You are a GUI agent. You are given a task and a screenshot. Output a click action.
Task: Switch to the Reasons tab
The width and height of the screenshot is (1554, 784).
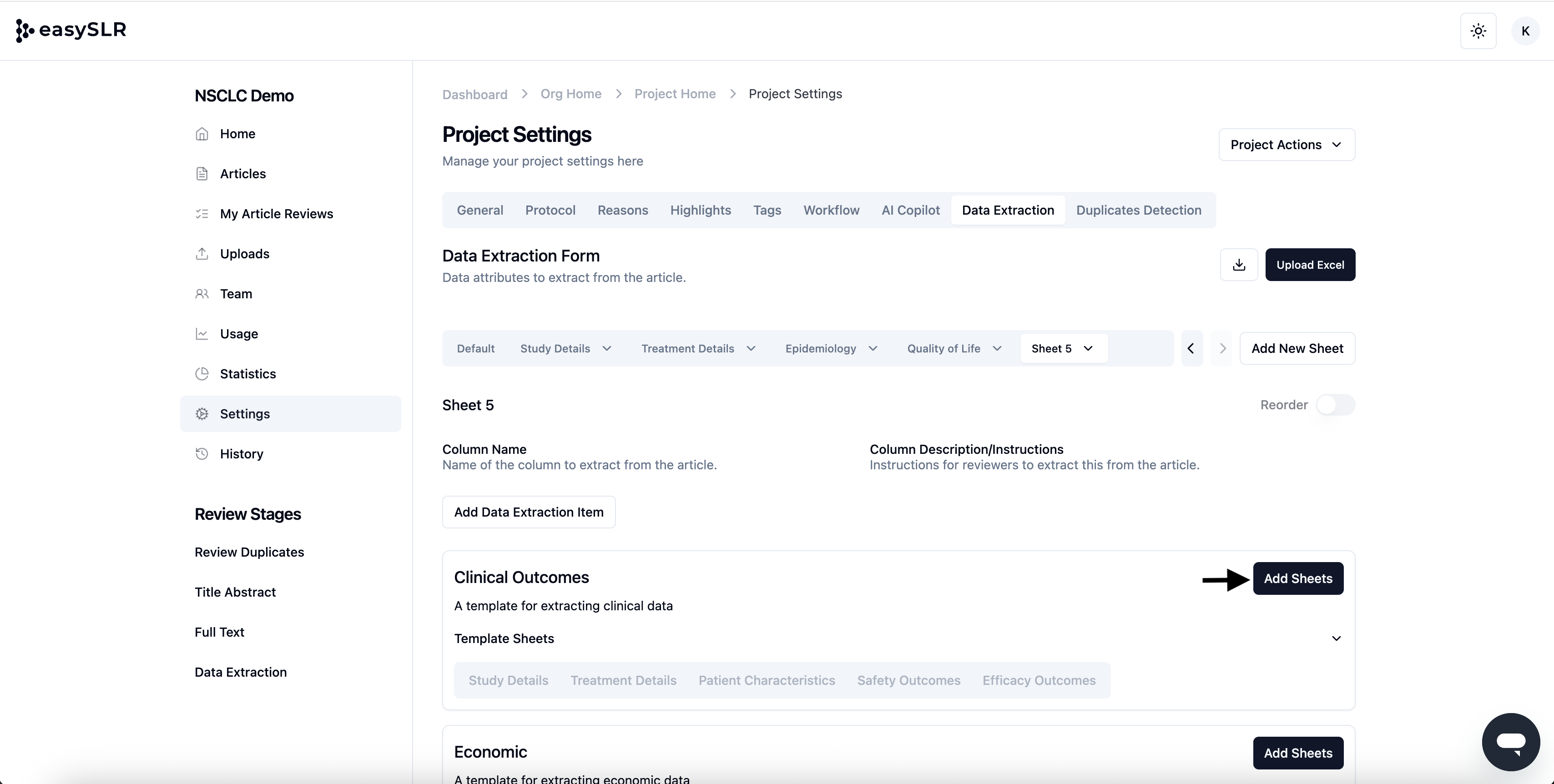[x=623, y=210]
